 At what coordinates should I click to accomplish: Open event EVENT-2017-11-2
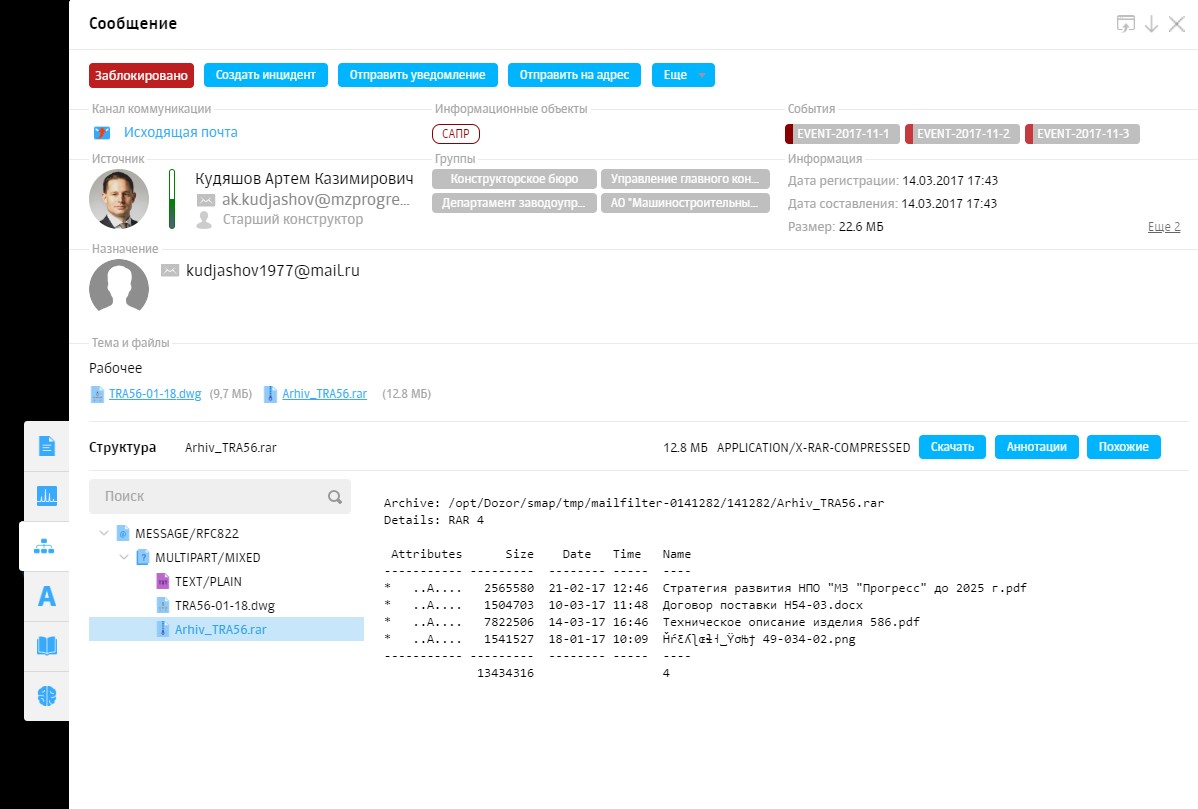[x=962, y=134]
